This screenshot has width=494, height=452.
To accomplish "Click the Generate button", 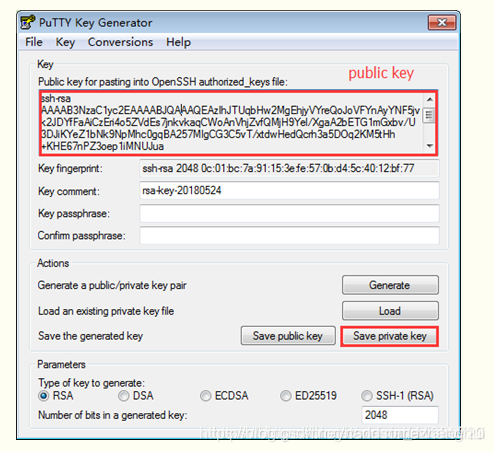I will point(390,285).
